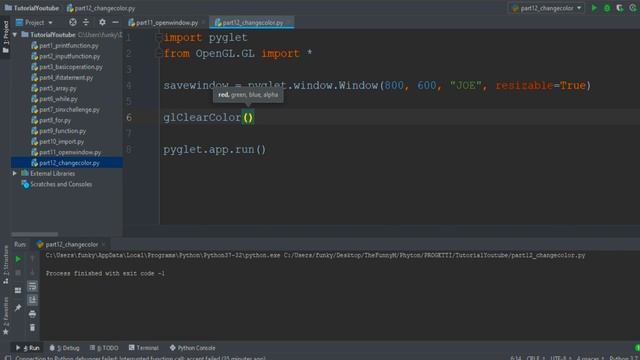Image resolution: width=640 pixels, height=360 pixels.
Task: Open the Debug tool window tab
Action: point(64,348)
